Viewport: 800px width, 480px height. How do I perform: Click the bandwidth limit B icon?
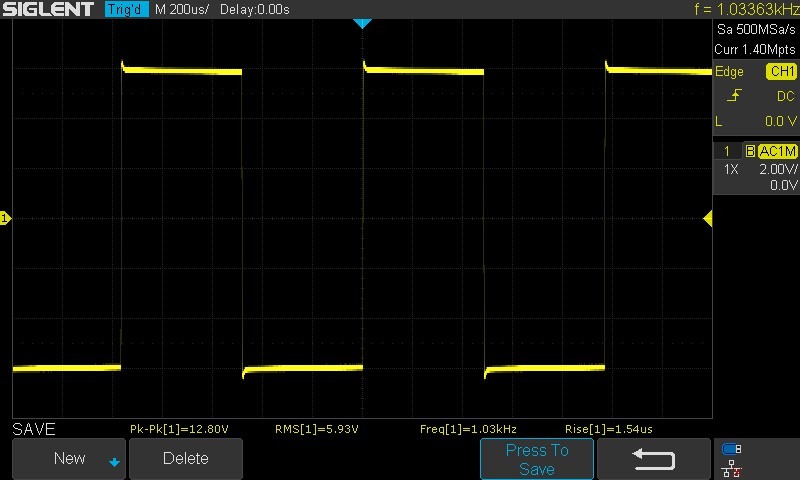coord(750,151)
